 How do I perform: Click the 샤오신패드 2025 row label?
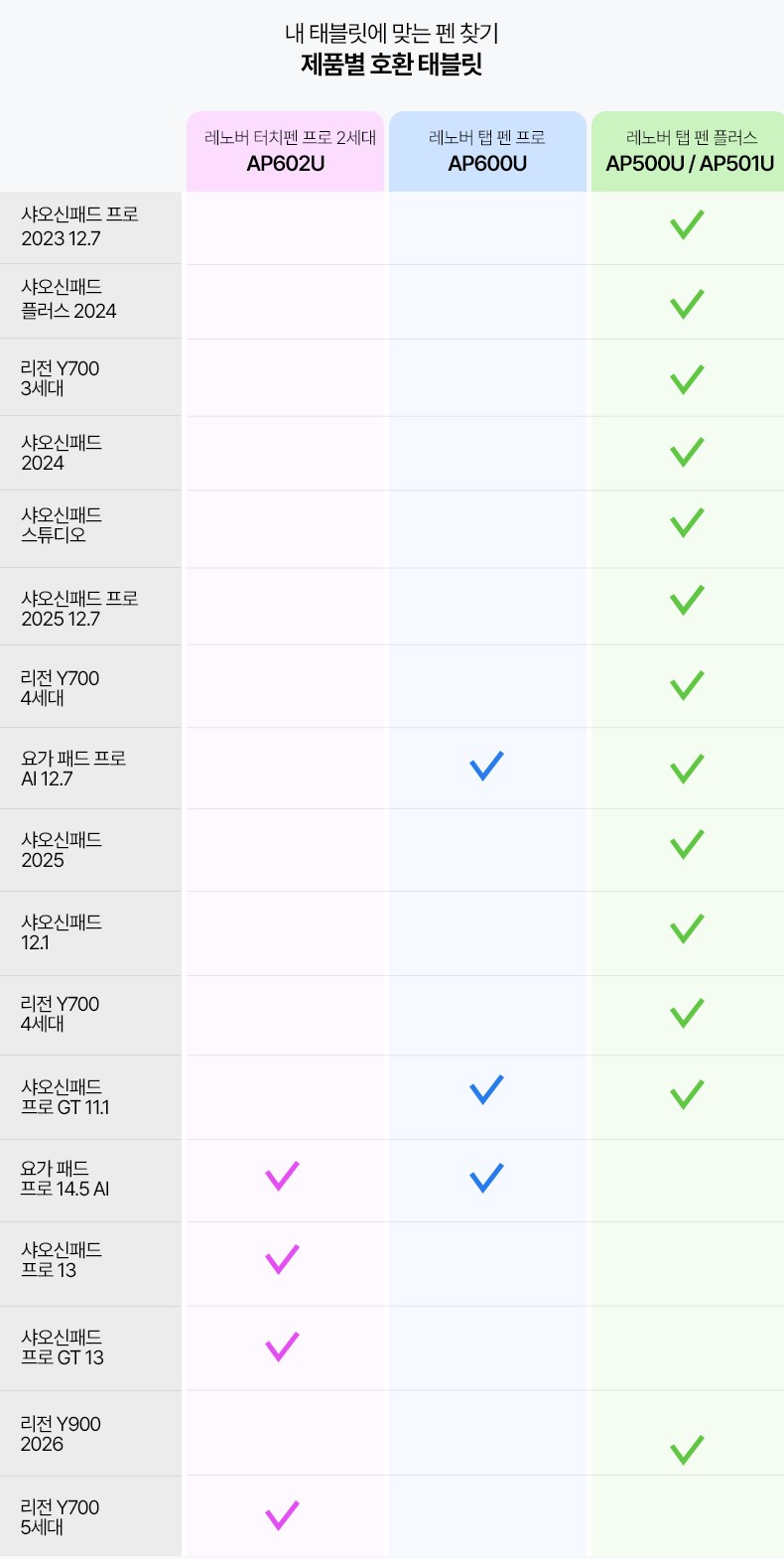pyautogui.click(x=62, y=850)
